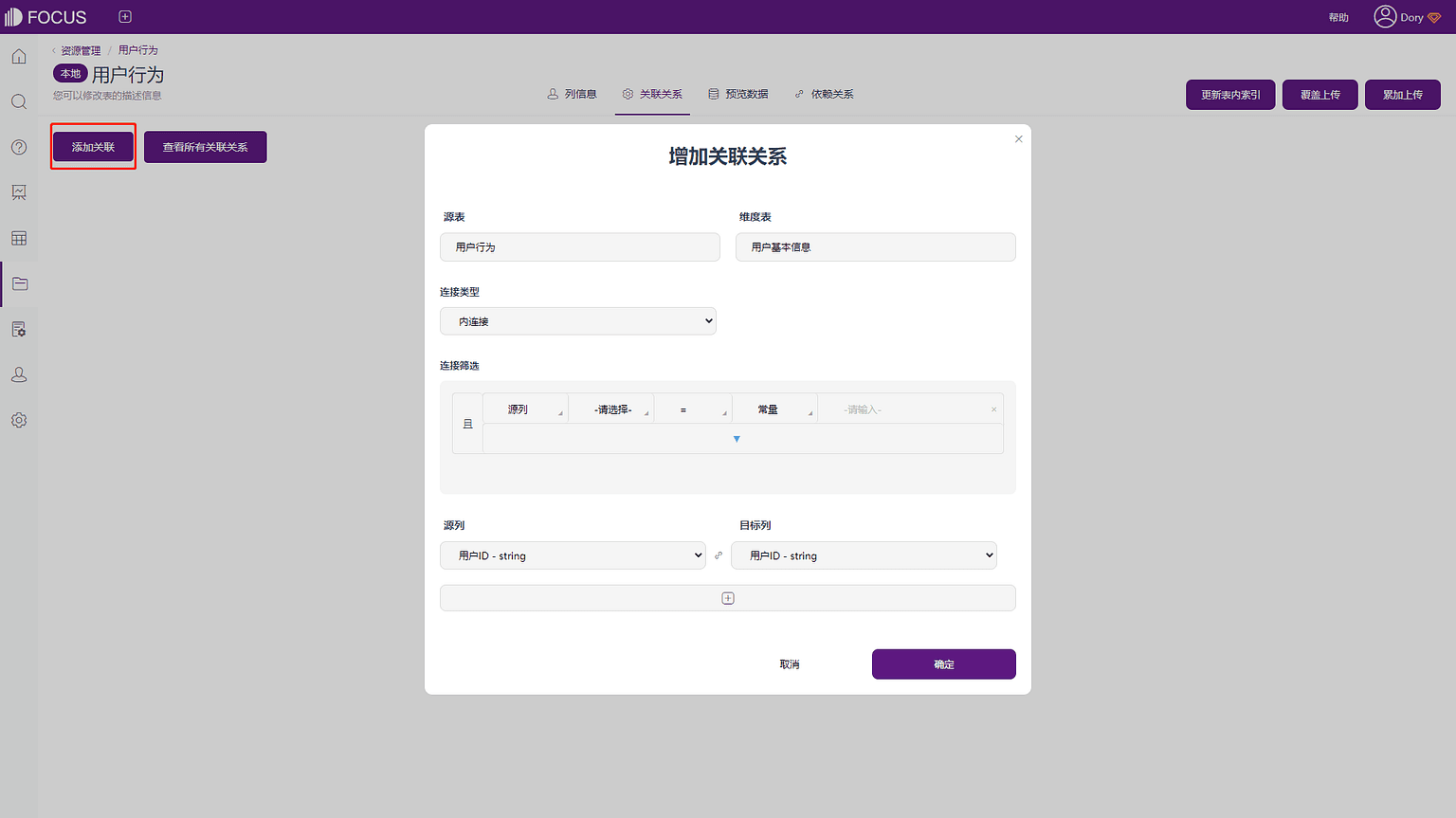
Task: Click the plus icon next to the FOCUS logo
Action: pyautogui.click(x=125, y=17)
